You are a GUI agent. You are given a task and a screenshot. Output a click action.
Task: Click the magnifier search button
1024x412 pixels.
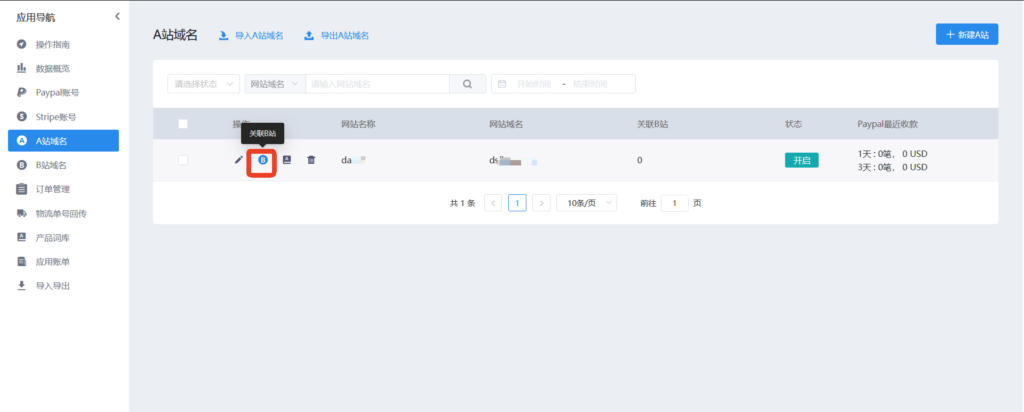(x=467, y=84)
